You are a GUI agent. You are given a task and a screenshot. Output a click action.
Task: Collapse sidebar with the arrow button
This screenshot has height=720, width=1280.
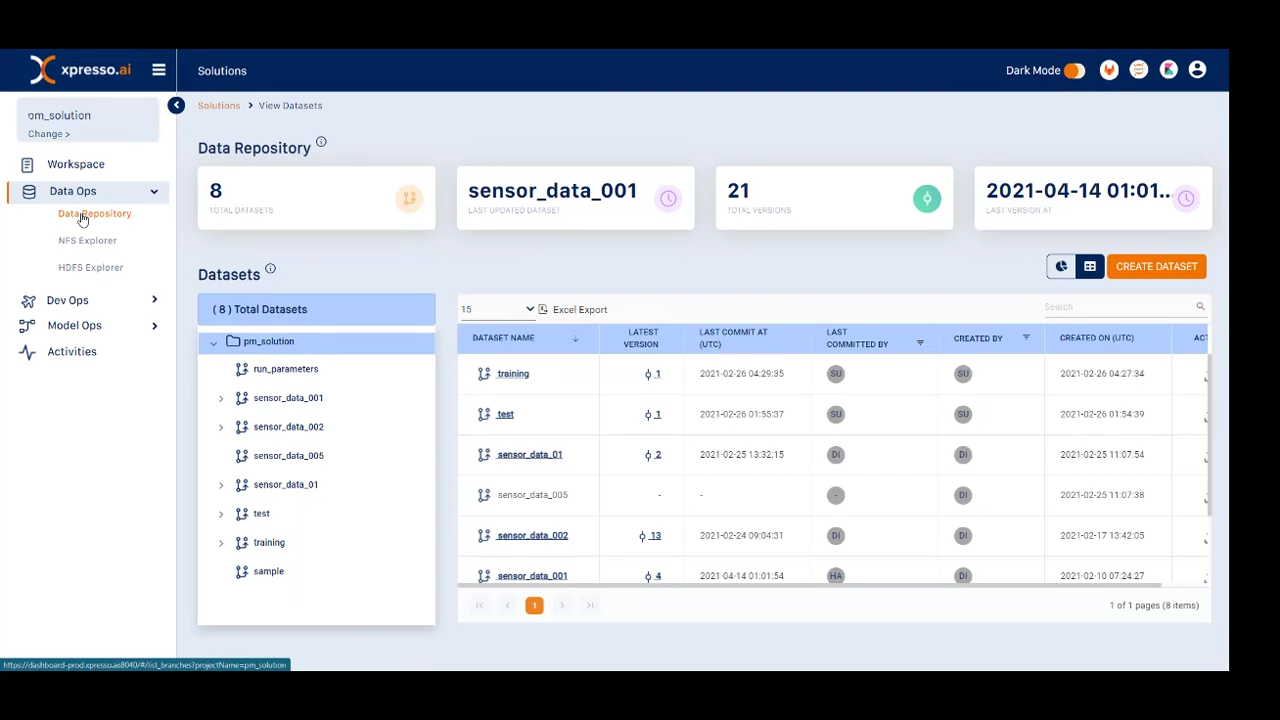176,105
